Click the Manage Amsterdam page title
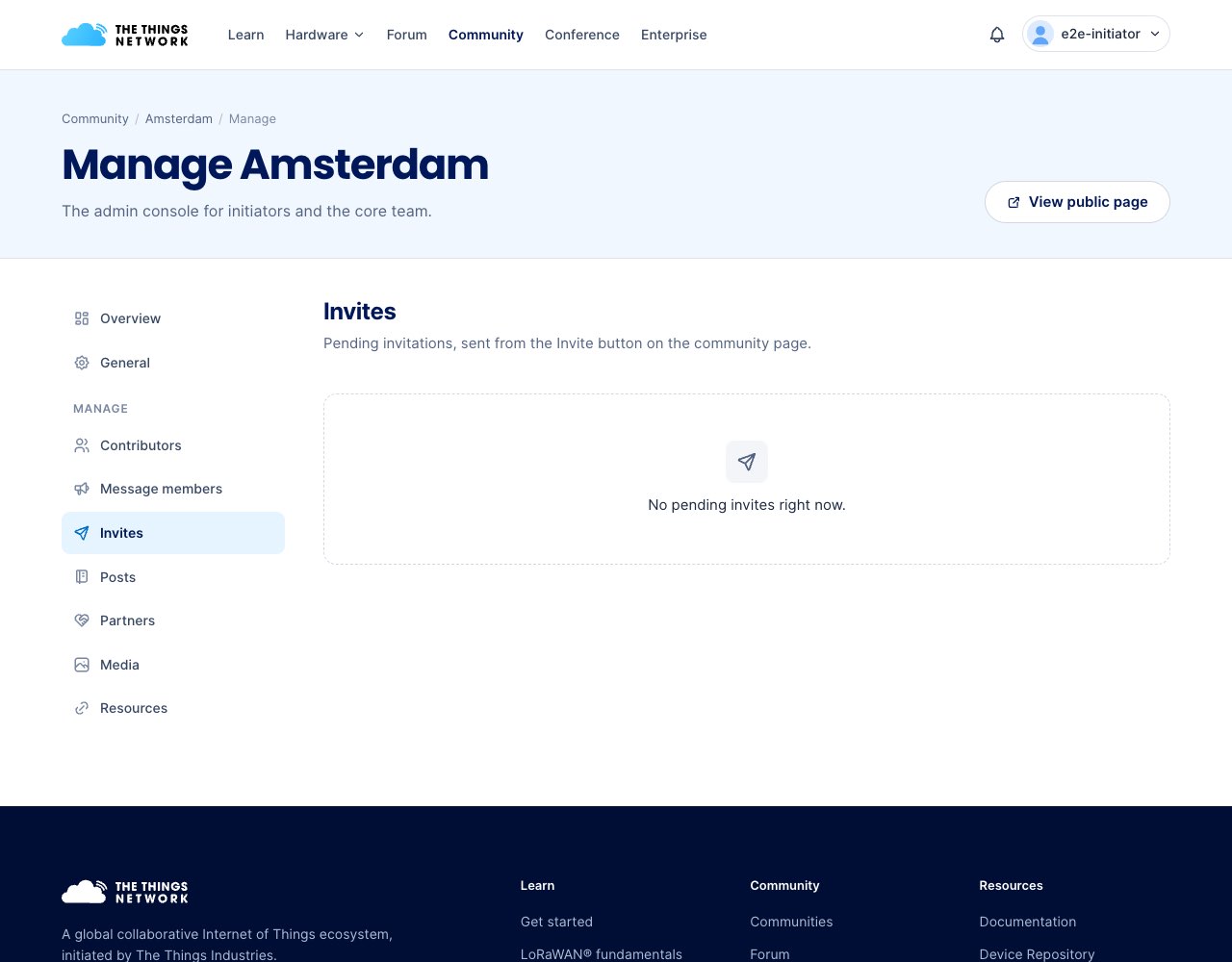 275,165
